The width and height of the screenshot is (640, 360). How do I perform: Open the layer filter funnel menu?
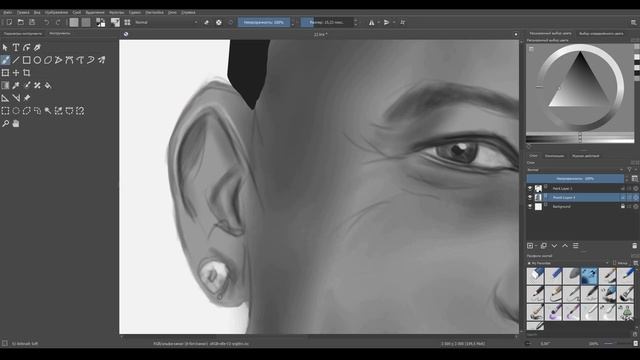click(629, 170)
